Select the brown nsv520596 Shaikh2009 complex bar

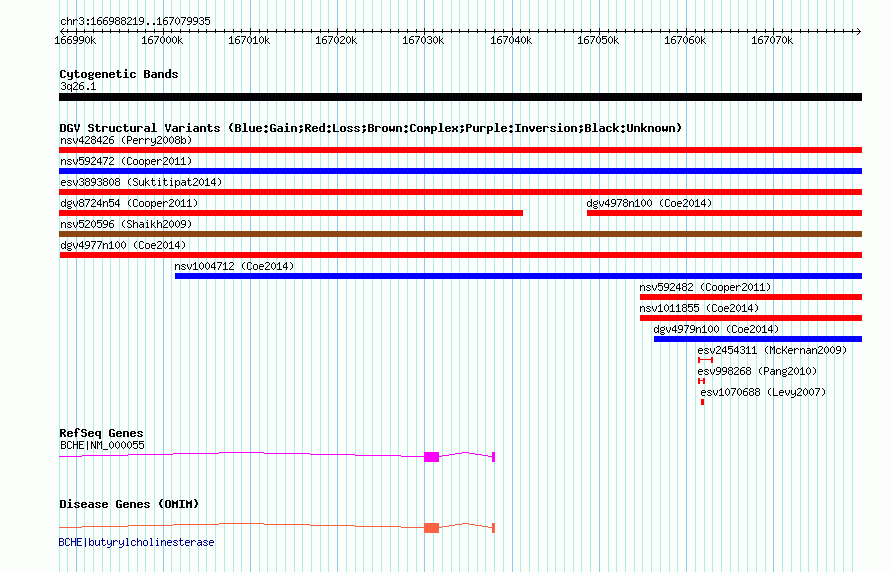(x=460, y=234)
